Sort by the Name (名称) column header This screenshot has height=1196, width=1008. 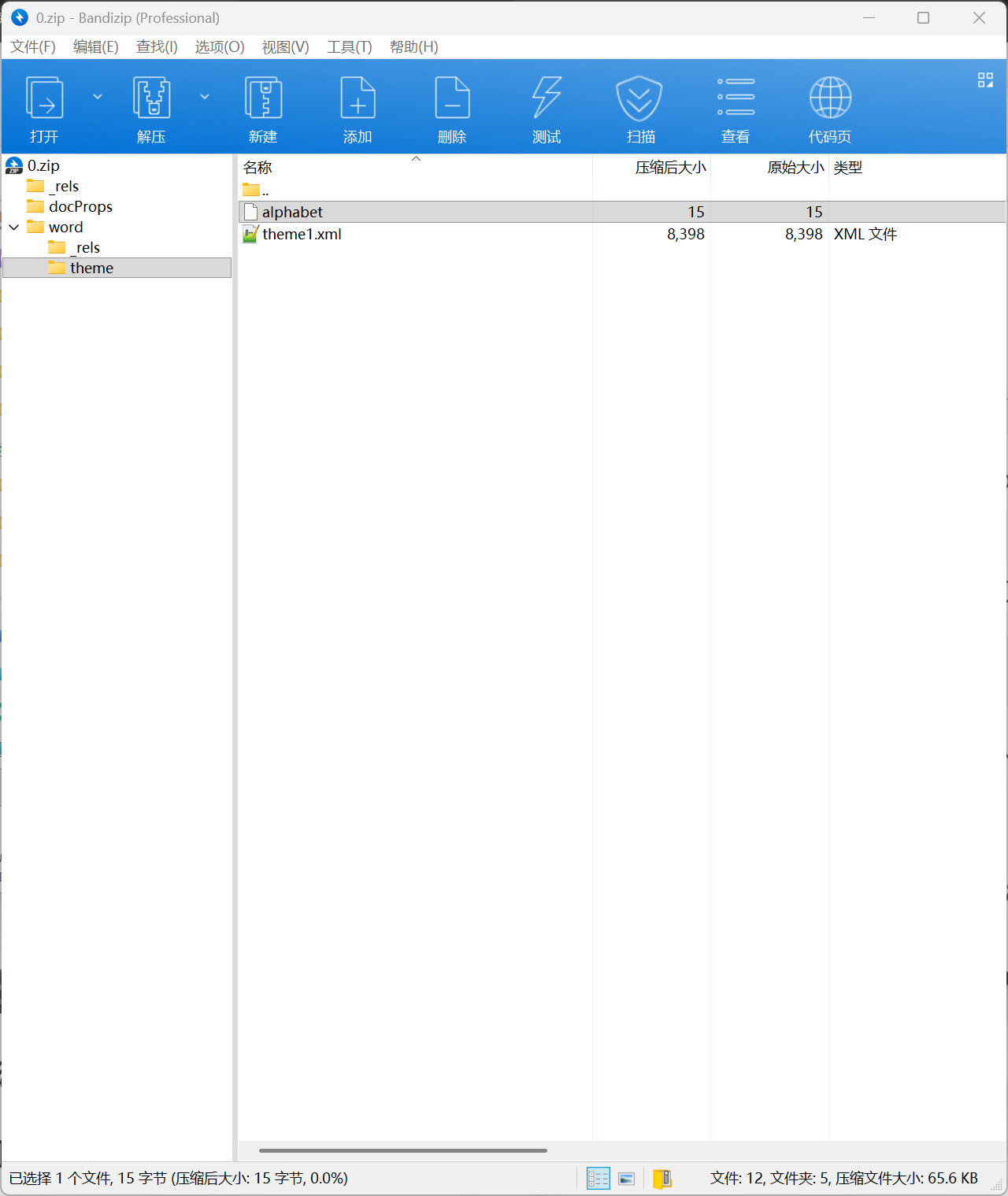coord(258,168)
